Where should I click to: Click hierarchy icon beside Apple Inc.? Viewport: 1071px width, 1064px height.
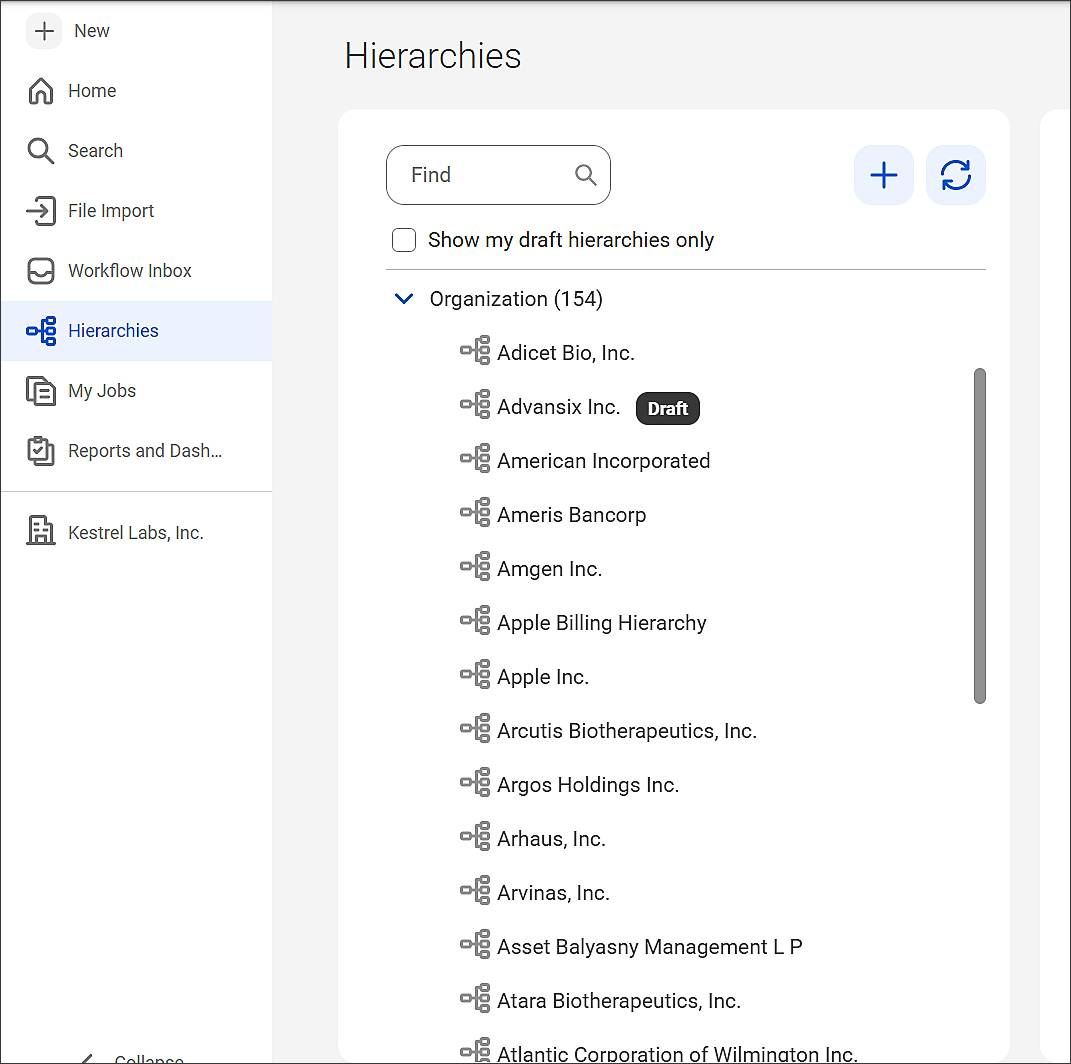click(475, 674)
